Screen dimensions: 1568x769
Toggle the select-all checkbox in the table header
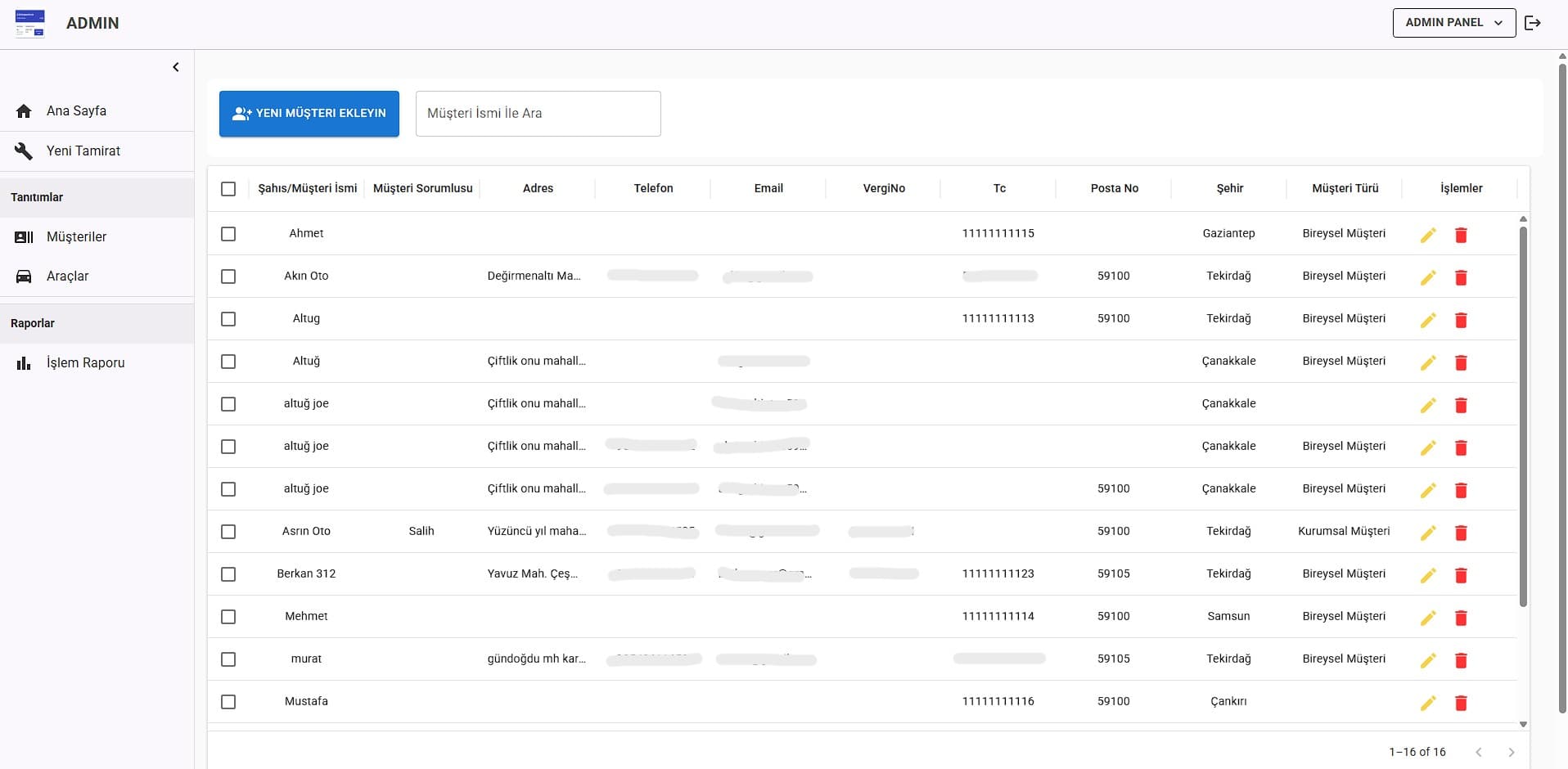pyautogui.click(x=228, y=189)
